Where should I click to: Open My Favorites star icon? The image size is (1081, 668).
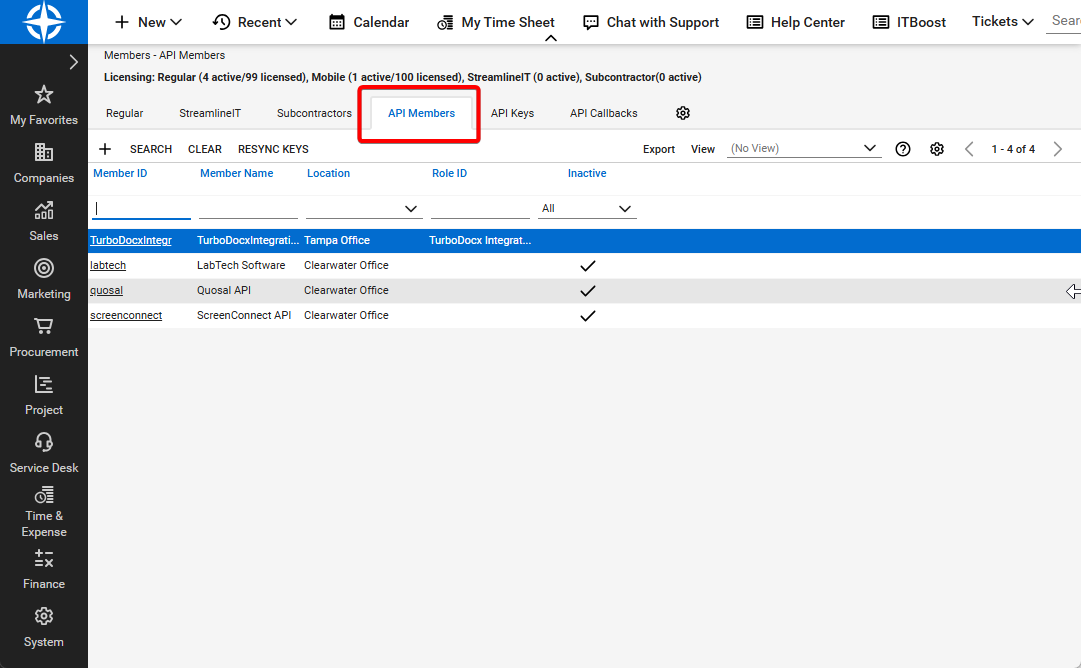pos(43,94)
